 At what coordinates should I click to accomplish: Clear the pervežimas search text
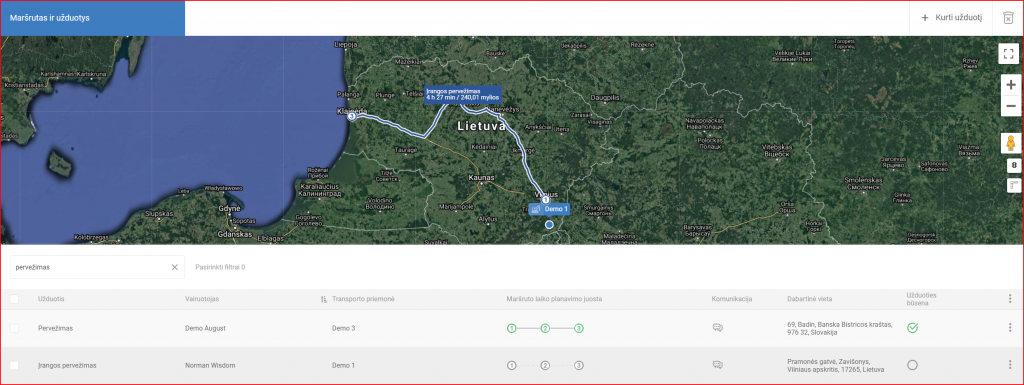pyautogui.click(x=174, y=267)
